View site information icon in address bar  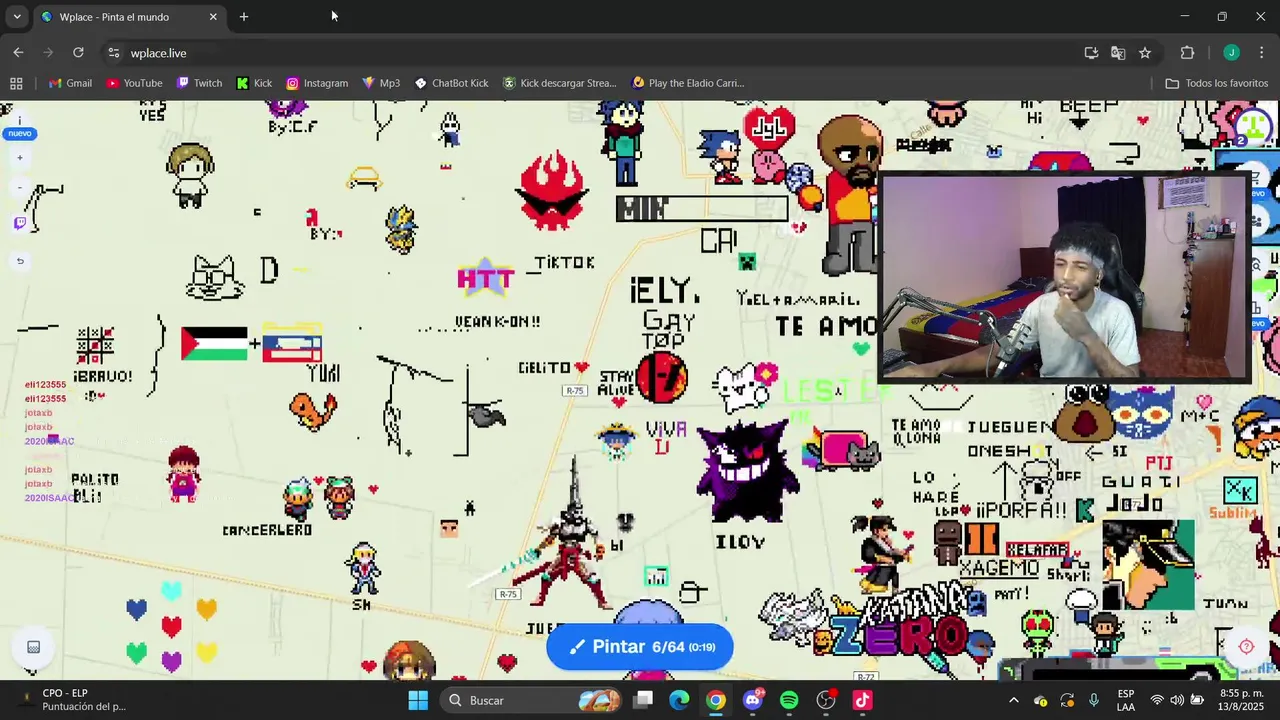pos(113,53)
